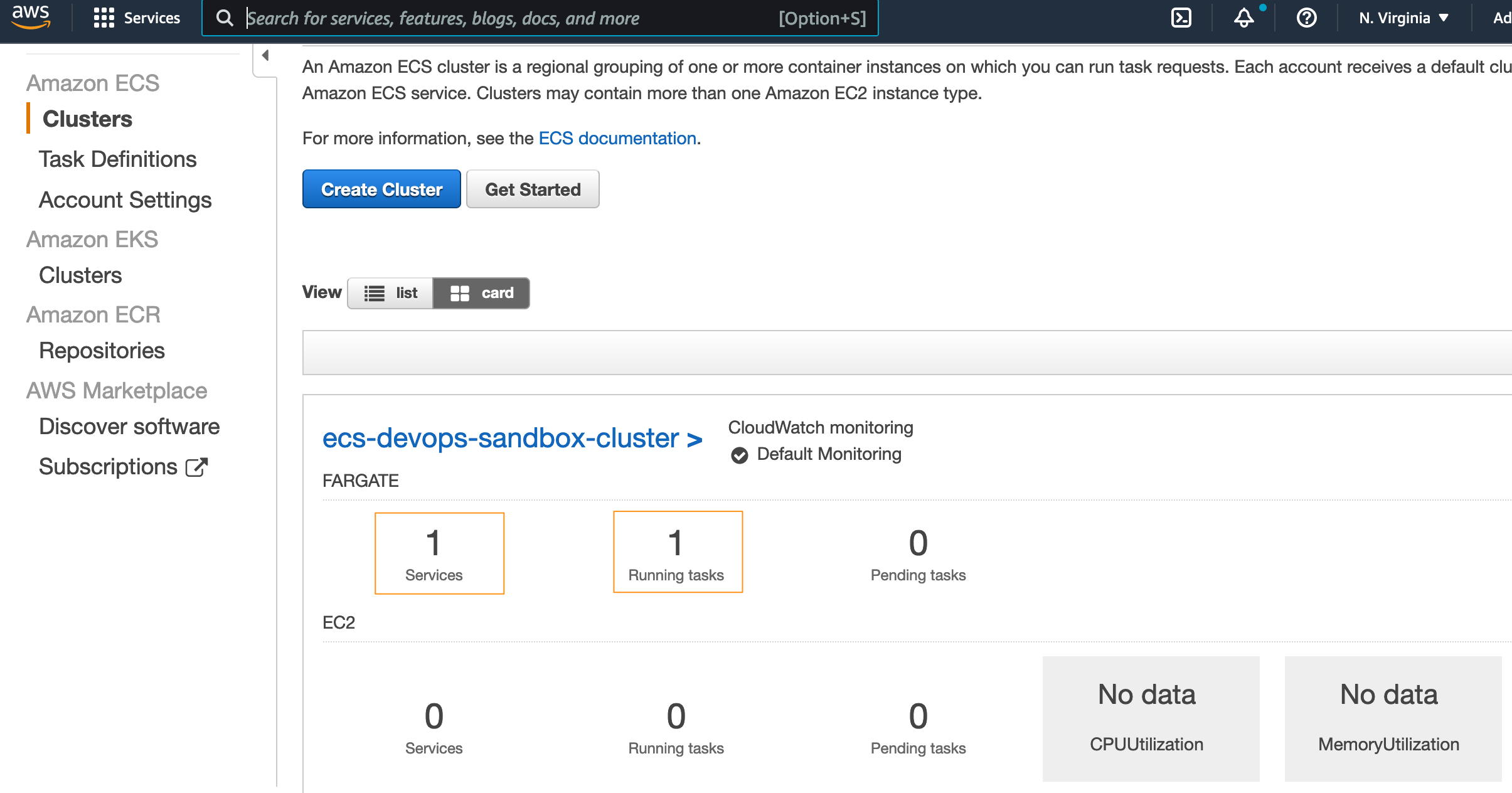Open the ECS documentation link
Viewport: 1512px width, 793px height.
pyautogui.click(x=617, y=138)
